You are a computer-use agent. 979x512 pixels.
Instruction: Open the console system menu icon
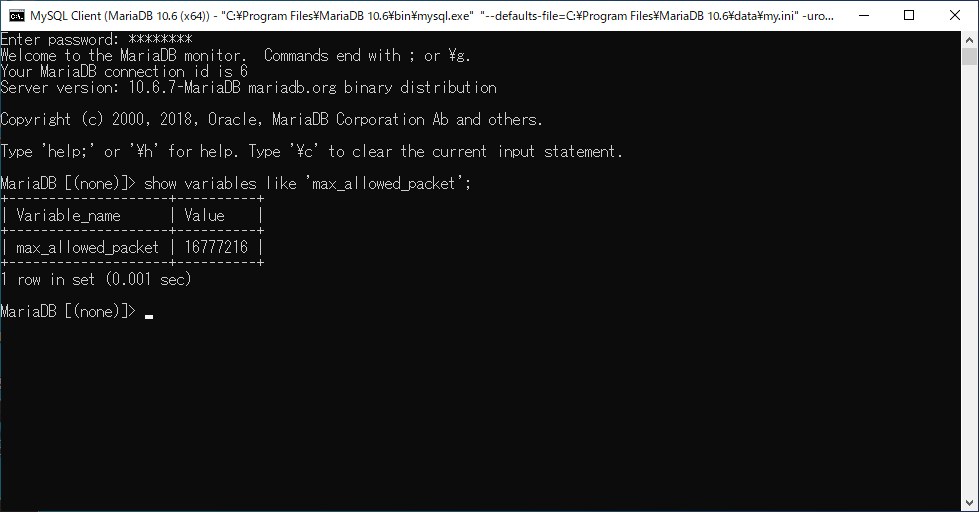tap(17, 16)
